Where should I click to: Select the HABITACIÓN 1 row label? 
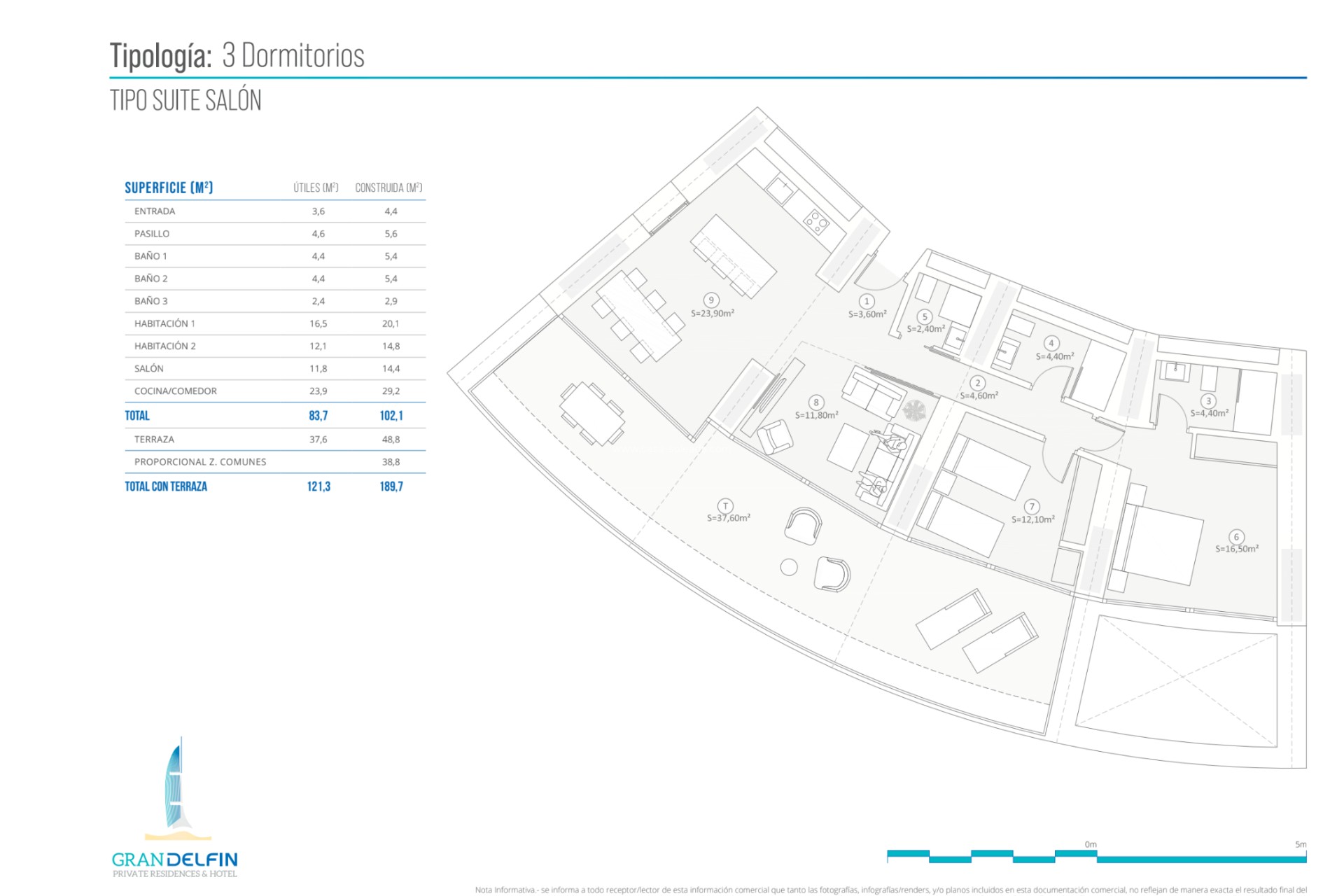pos(164,323)
